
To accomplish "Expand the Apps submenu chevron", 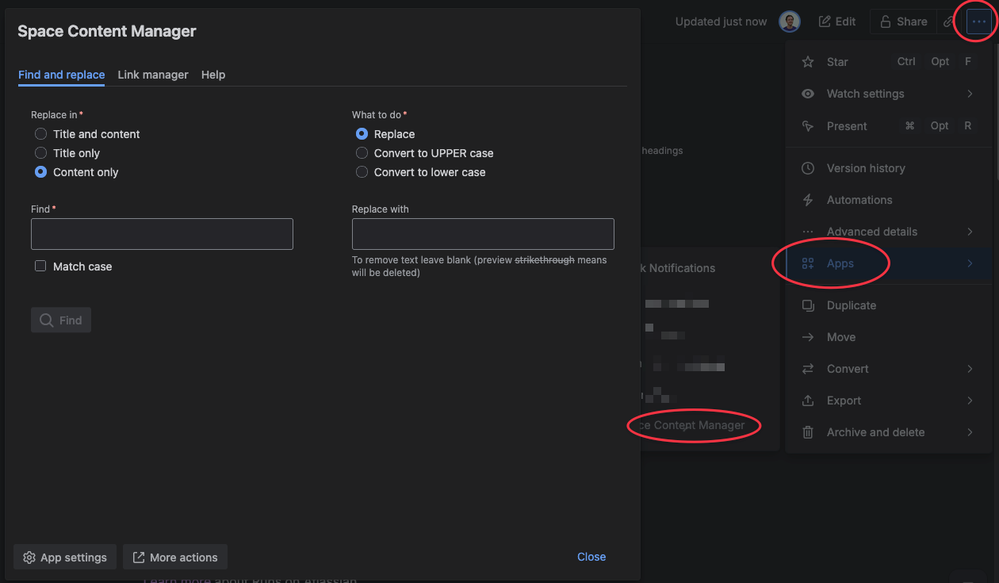I will 970,263.
